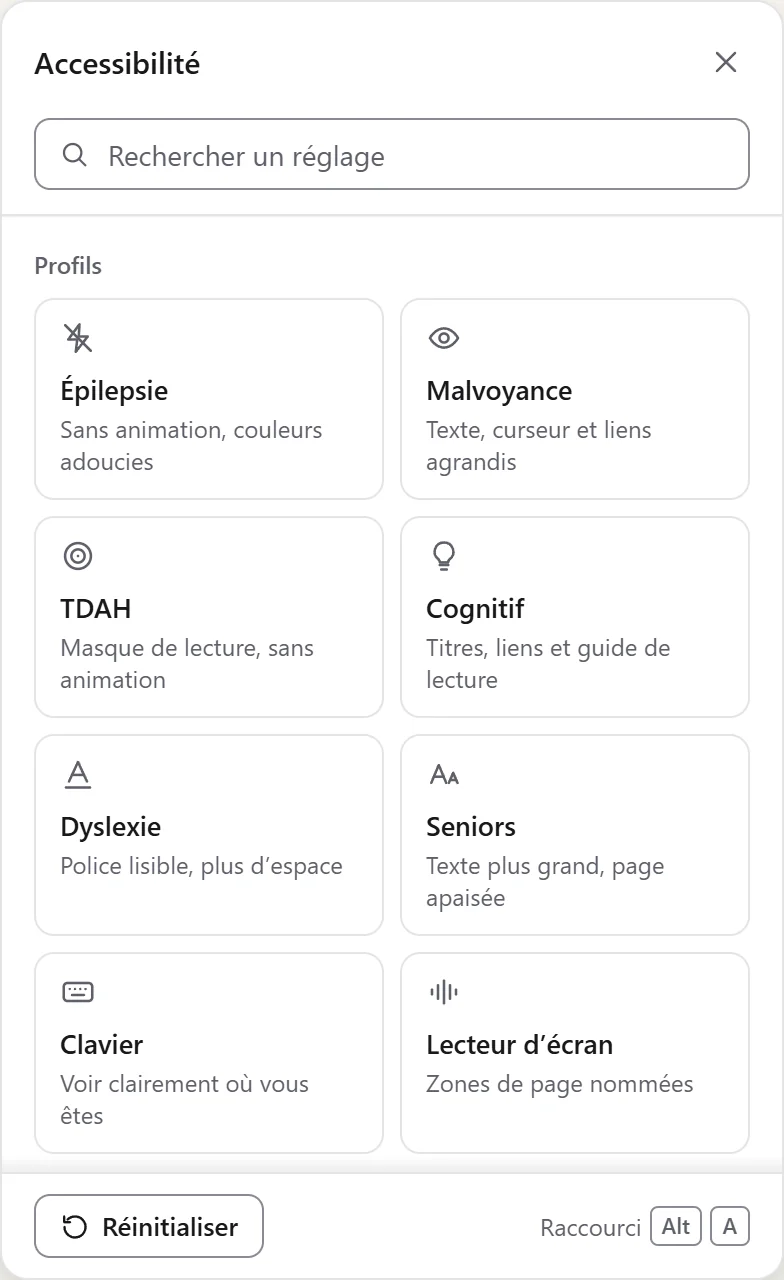Toggle the TDAH profile

(209, 617)
